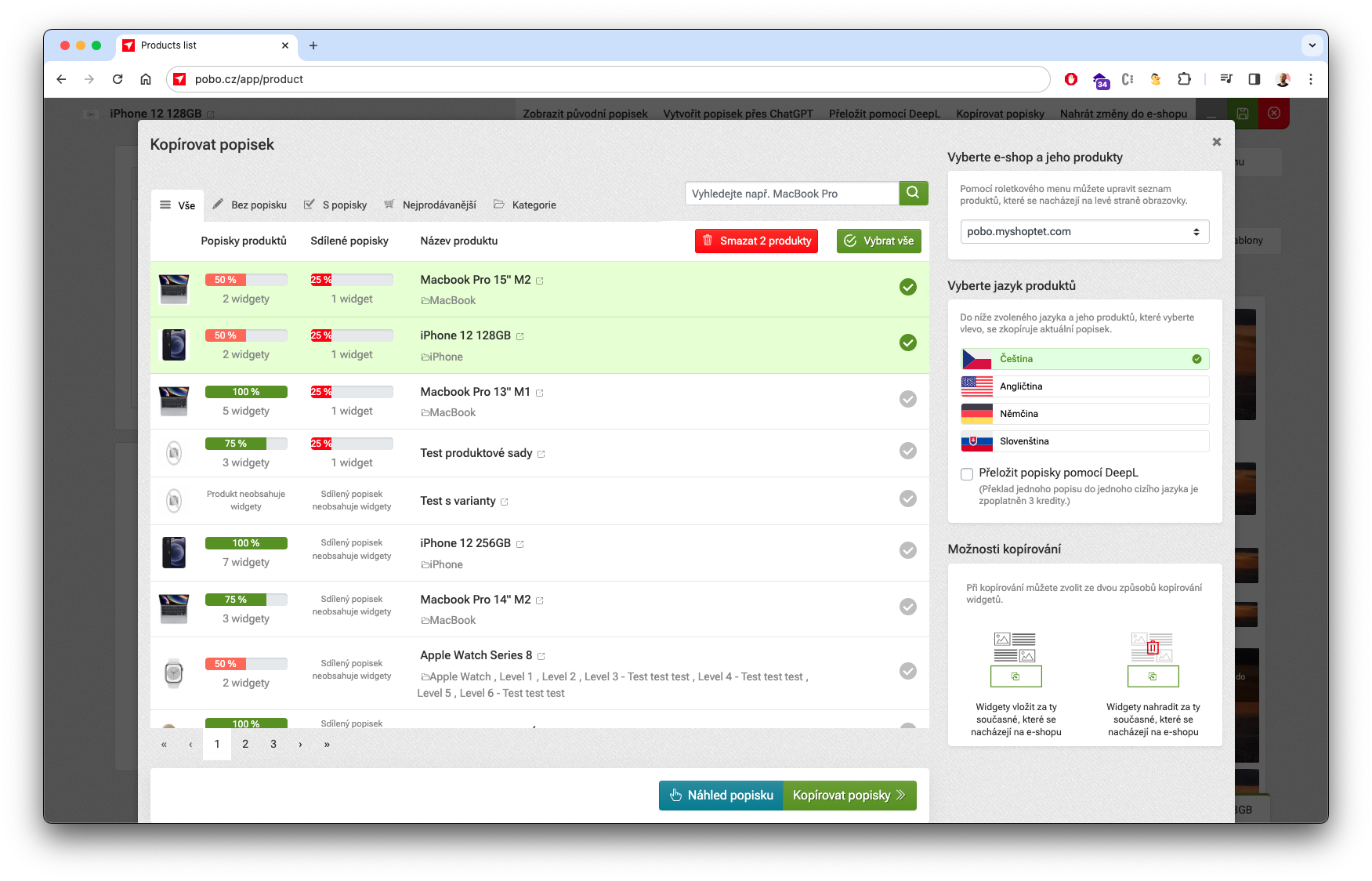Viewport: 1372px width, 881px height.
Task: Select the Products list browser tab
Action: (x=207, y=45)
